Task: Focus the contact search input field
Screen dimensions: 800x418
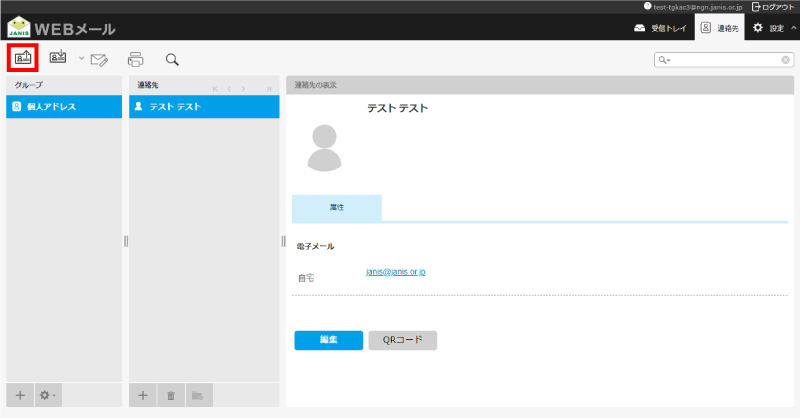Action: [726, 60]
